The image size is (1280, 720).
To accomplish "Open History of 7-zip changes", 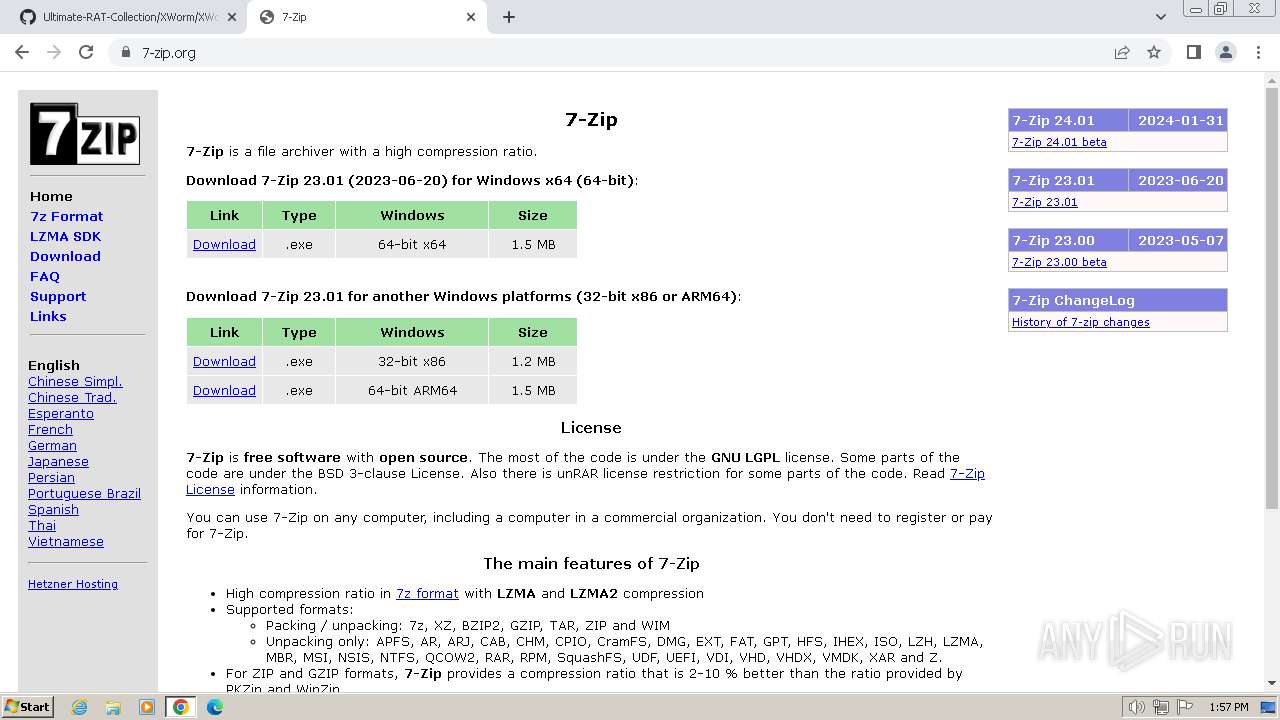I will 1080,322.
